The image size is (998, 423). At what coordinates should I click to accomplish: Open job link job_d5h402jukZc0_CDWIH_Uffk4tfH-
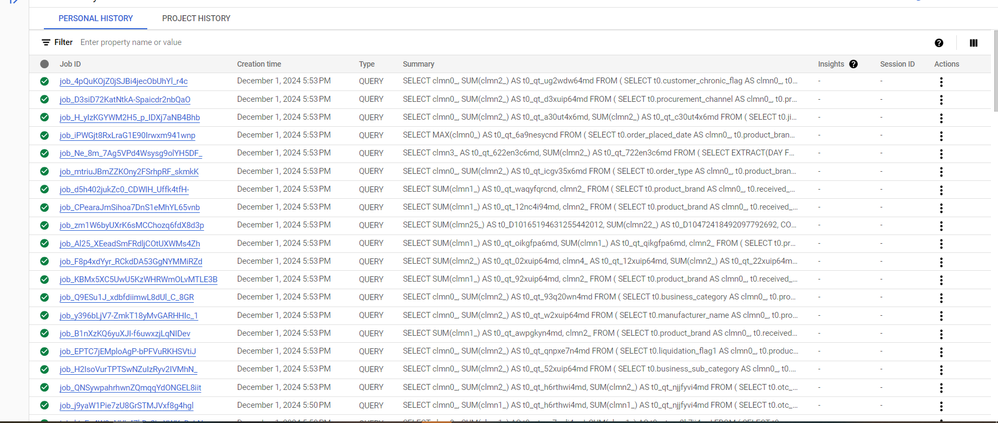pos(124,190)
